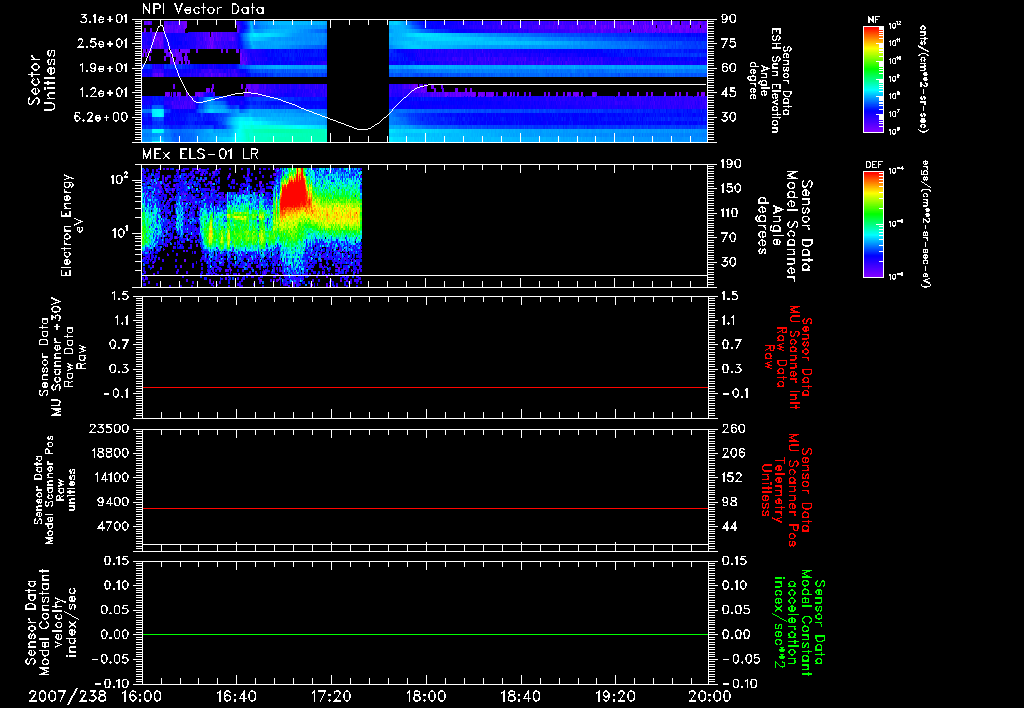The width and height of the screenshot is (1024, 708).
Task: Select the 18:40 time tick label
Action: [x=520, y=696]
